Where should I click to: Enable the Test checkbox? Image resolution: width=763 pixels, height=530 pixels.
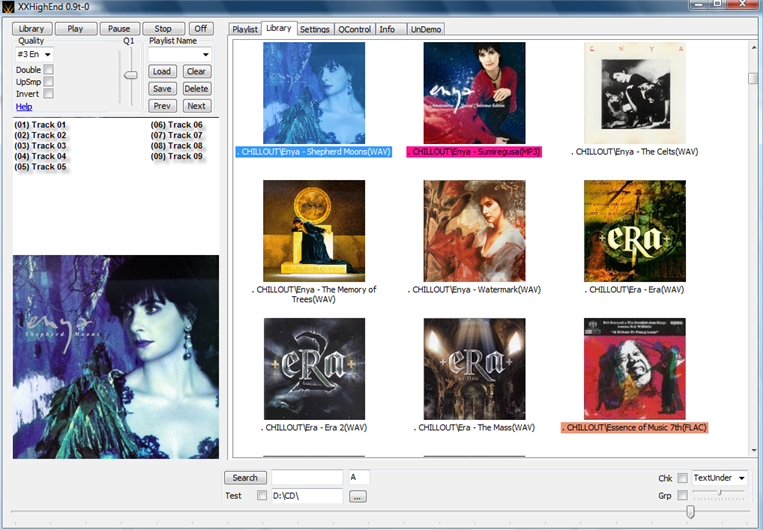[x=262, y=495]
